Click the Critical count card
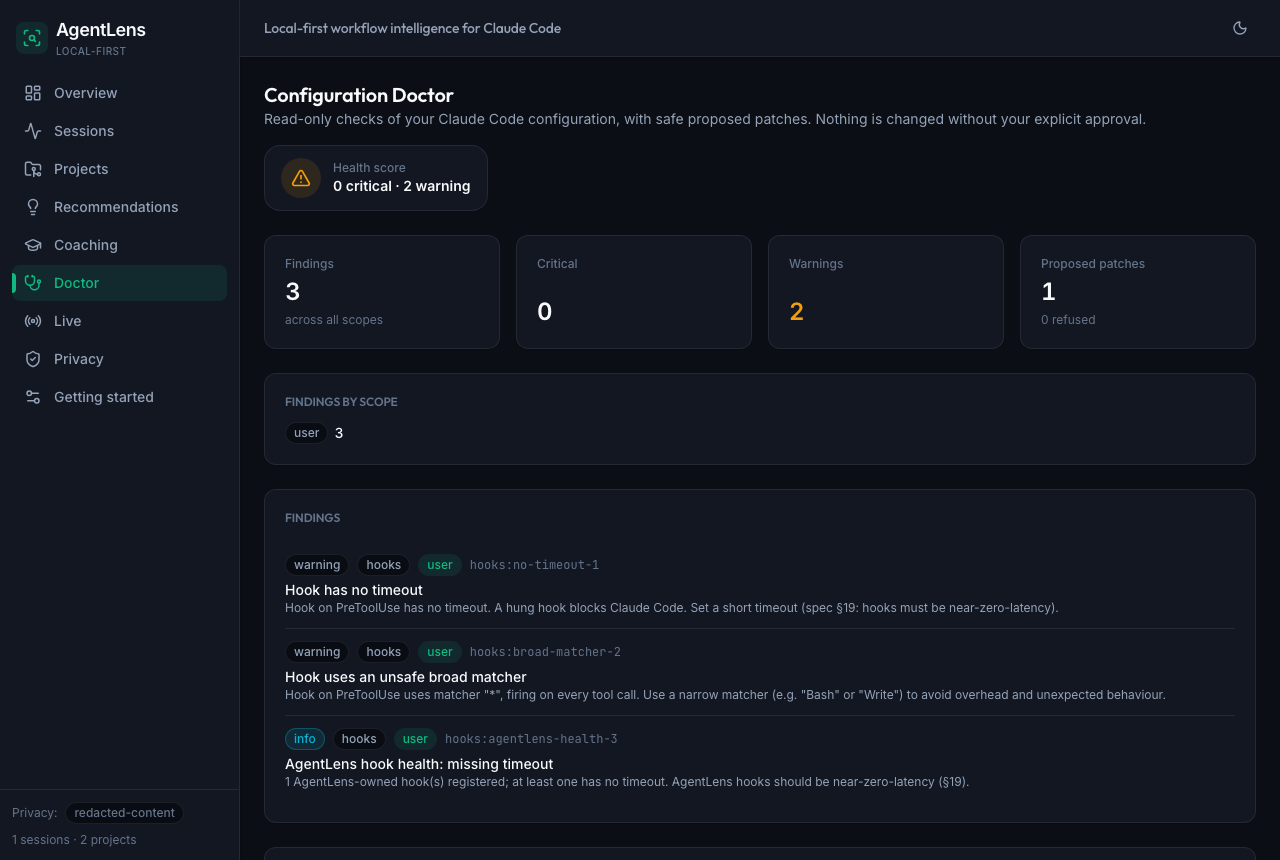 (x=634, y=292)
